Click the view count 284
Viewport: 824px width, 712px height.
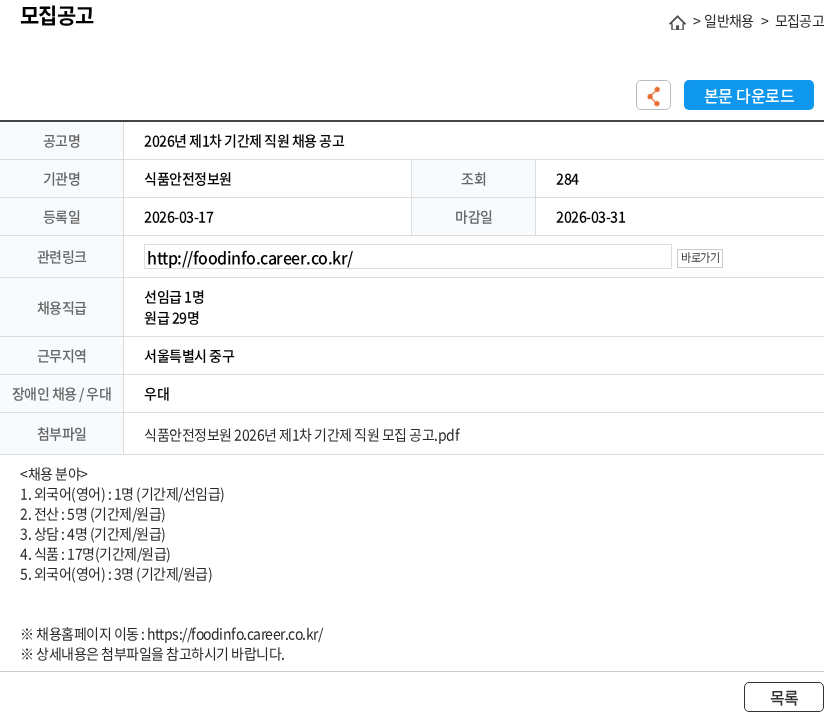(x=567, y=180)
